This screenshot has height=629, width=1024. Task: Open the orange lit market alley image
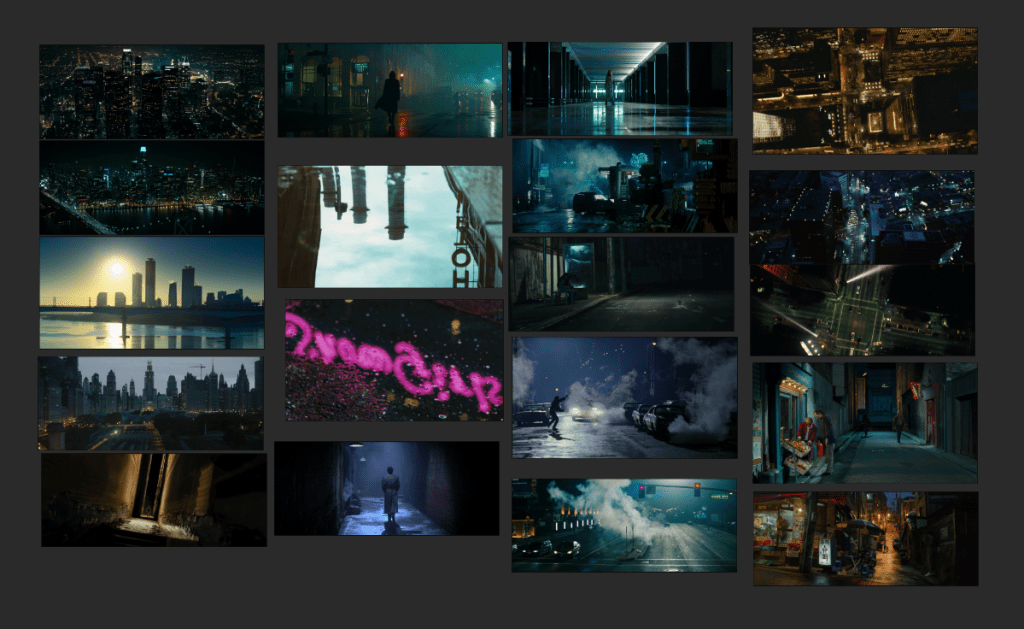[865, 539]
